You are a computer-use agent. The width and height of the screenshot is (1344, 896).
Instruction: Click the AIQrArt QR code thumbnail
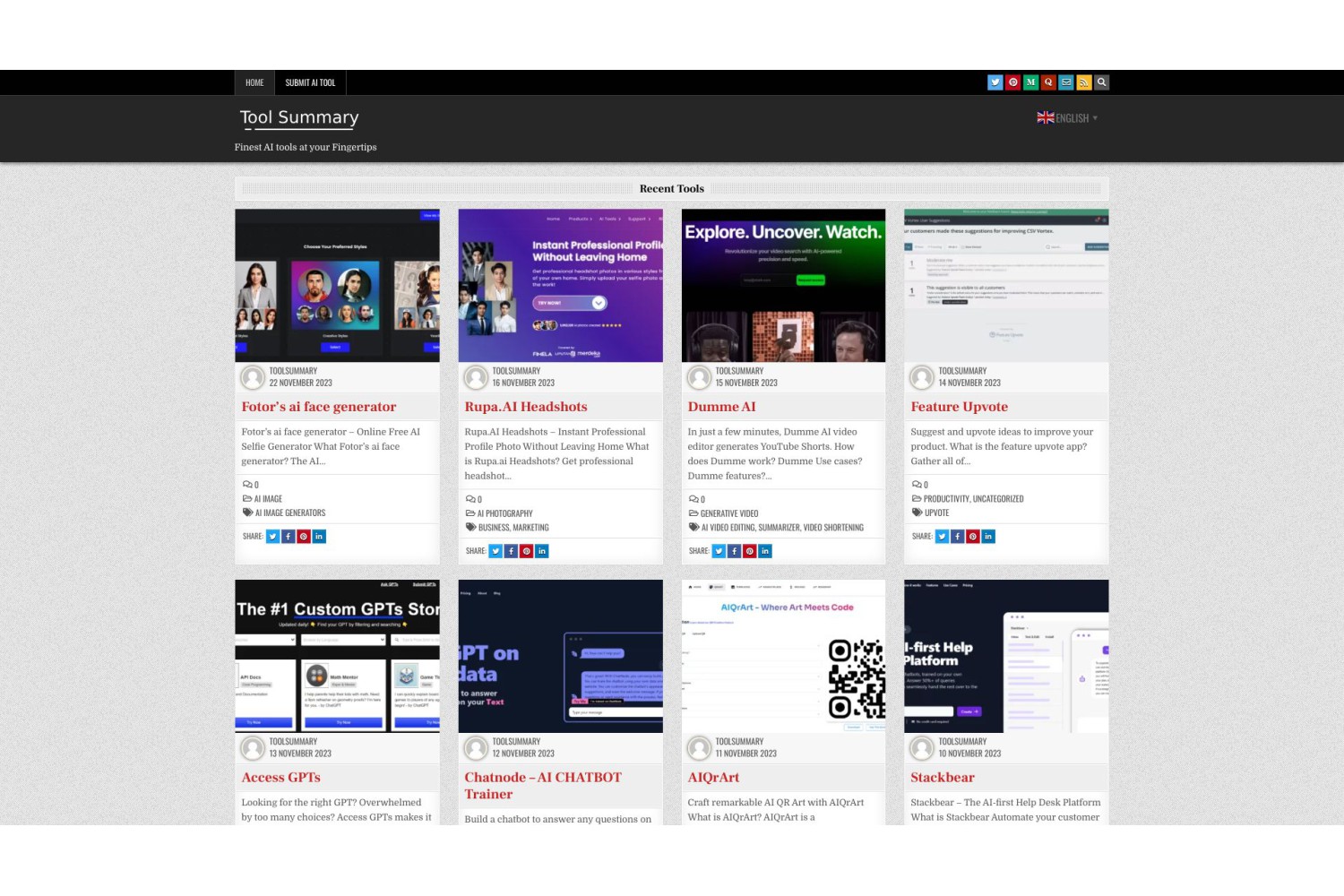click(783, 657)
